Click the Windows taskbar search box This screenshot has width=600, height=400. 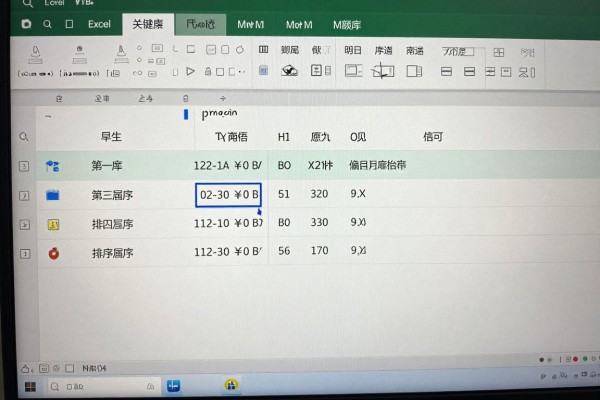[x=103, y=387]
